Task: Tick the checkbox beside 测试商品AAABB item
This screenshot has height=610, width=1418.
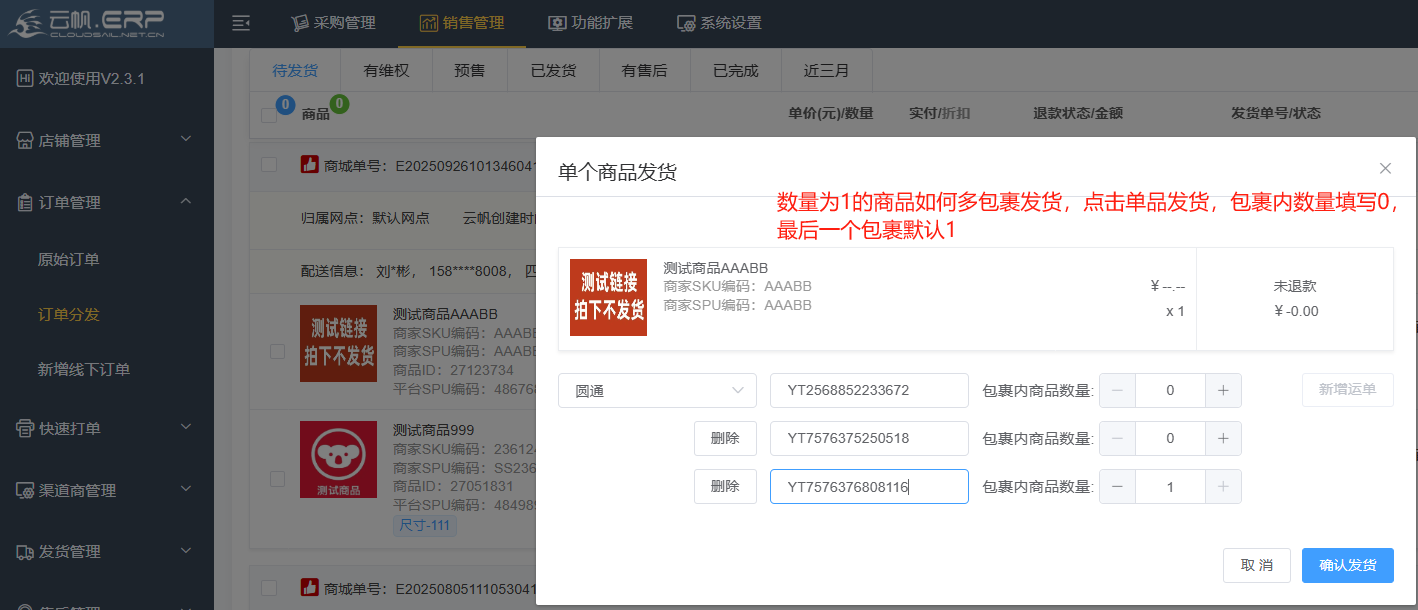Action: point(277,351)
